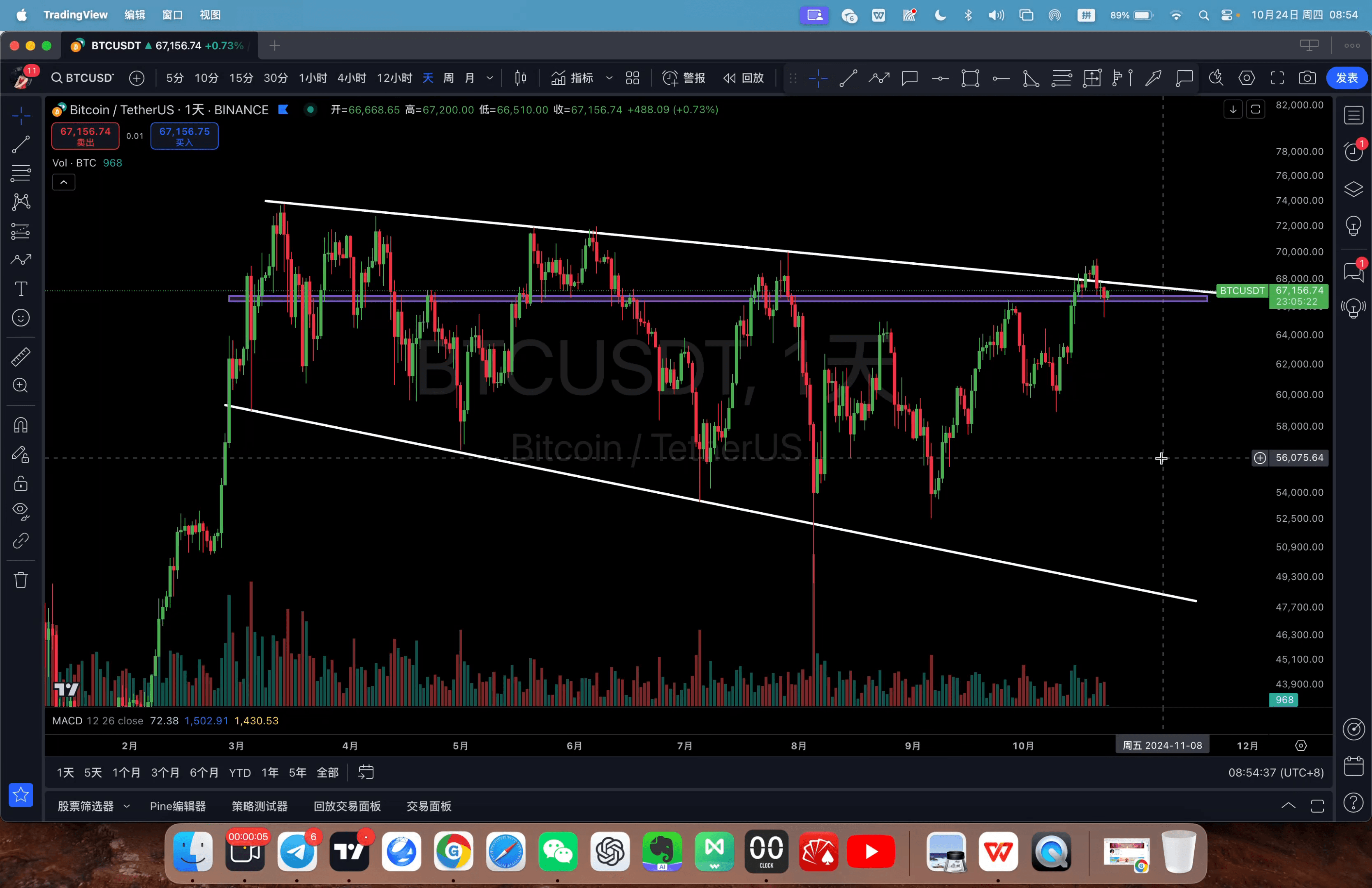The image size is (1372, 888).
Task: Take a chart snapshot with camera icon
Action: tap(1307, 78)
